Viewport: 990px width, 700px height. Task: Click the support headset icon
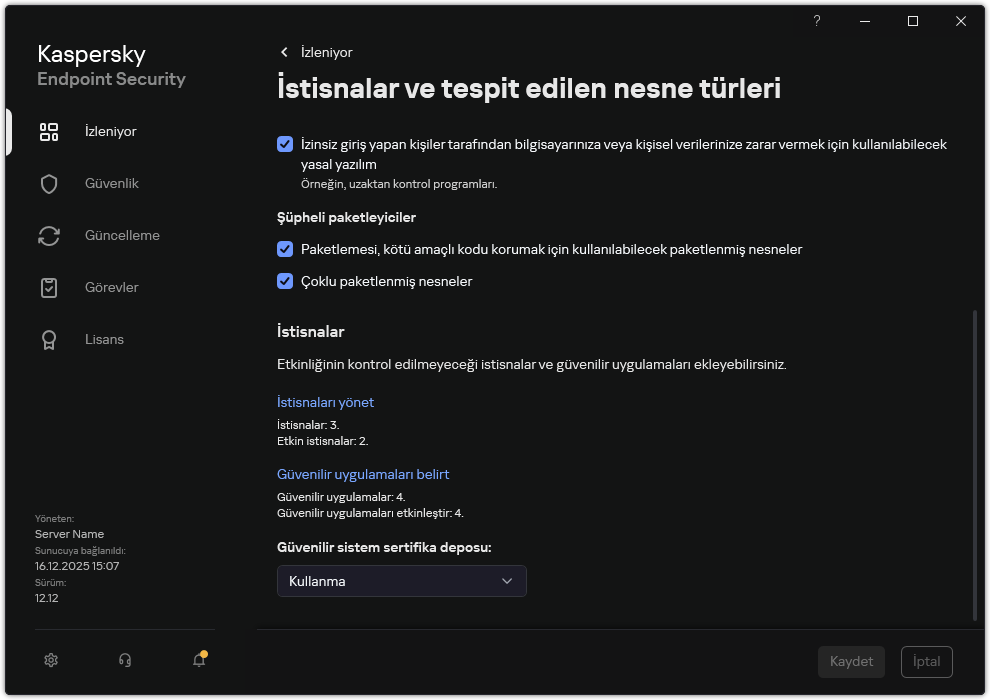(125, 660)
